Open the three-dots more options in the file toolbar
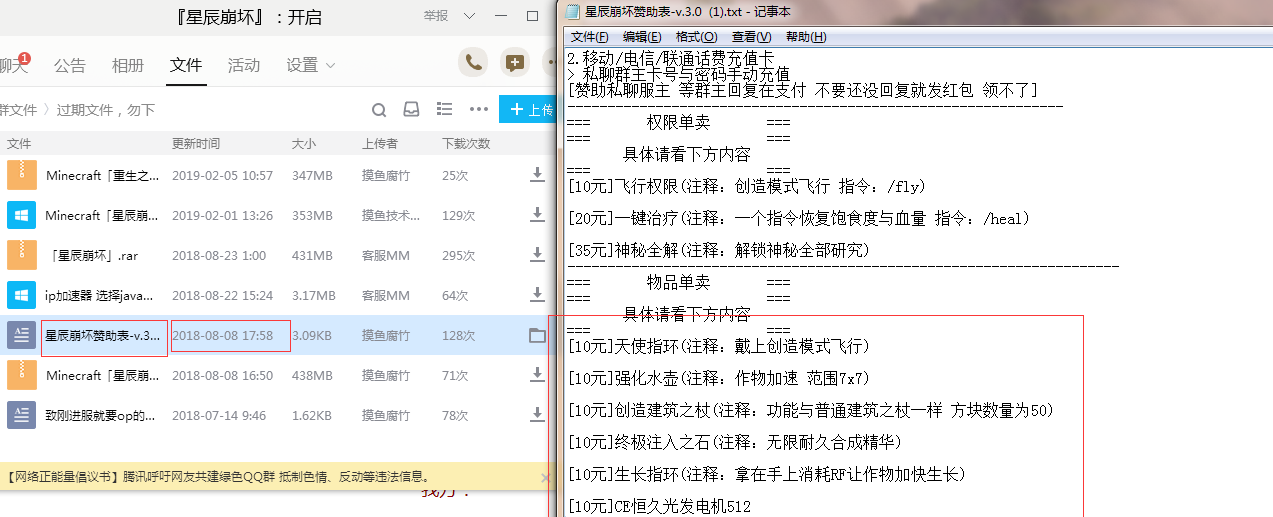 click(479, 110)
